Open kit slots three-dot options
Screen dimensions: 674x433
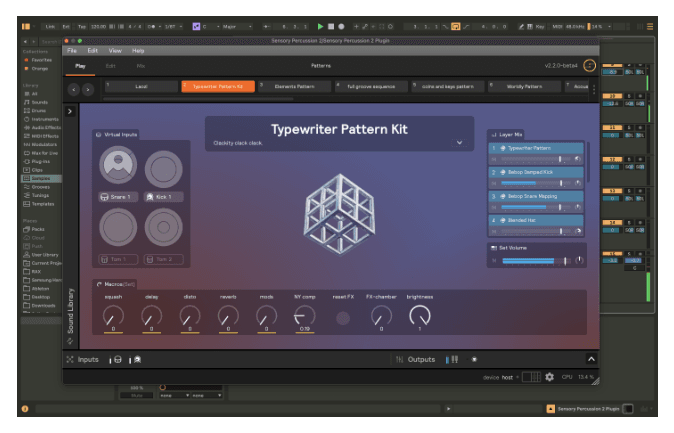tap(594, 89)
